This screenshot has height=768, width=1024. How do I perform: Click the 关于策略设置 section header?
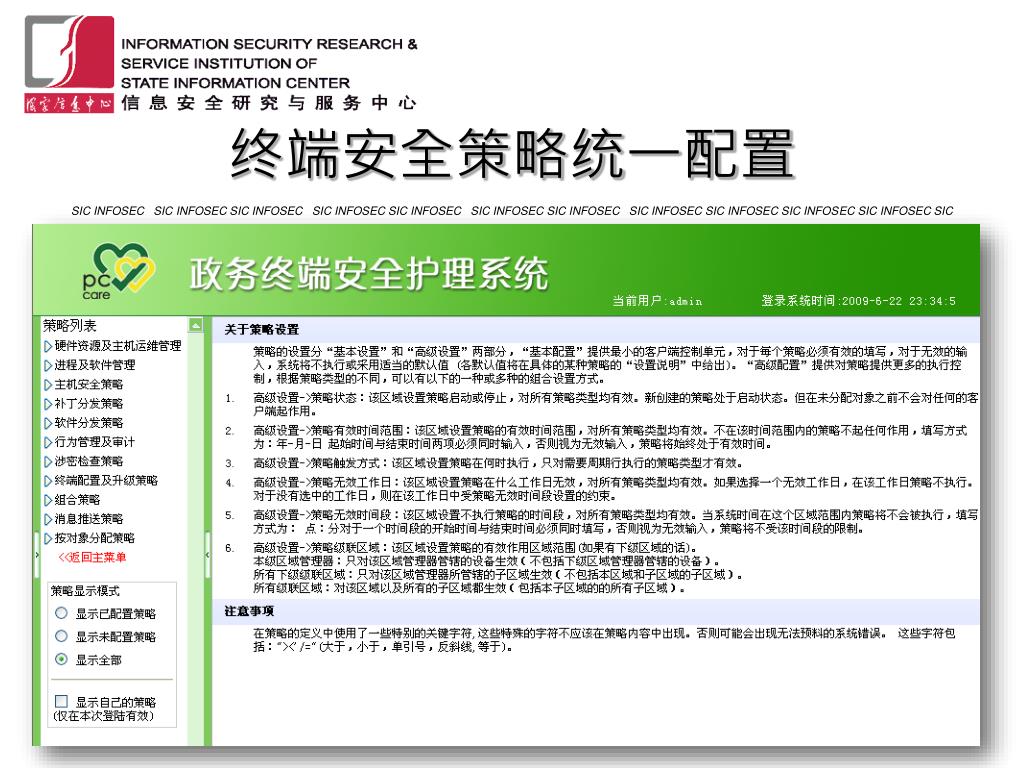(261, 330)
